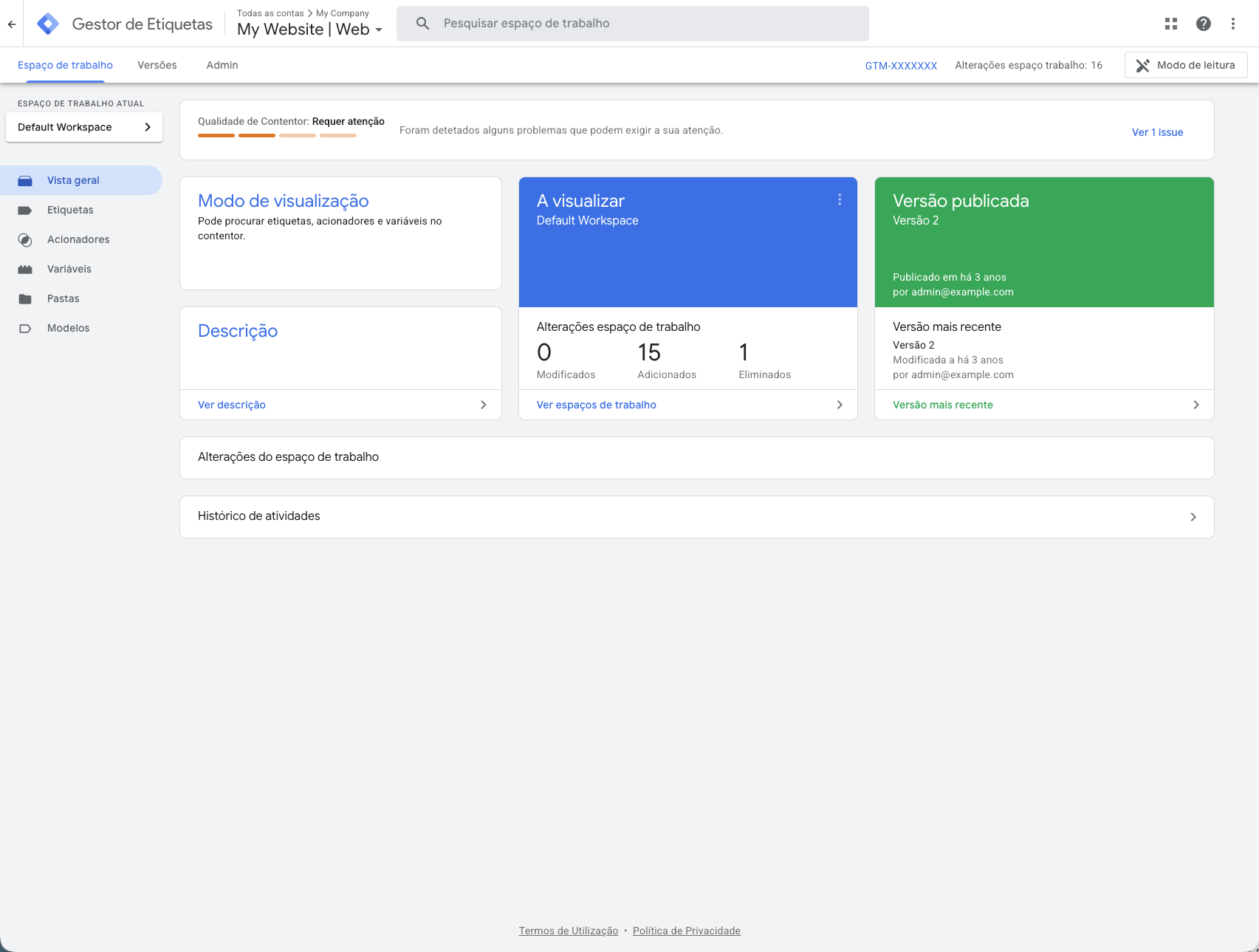1259x952 pixels.
Task: Click the search magnifier icon
Action: [422, 24]
